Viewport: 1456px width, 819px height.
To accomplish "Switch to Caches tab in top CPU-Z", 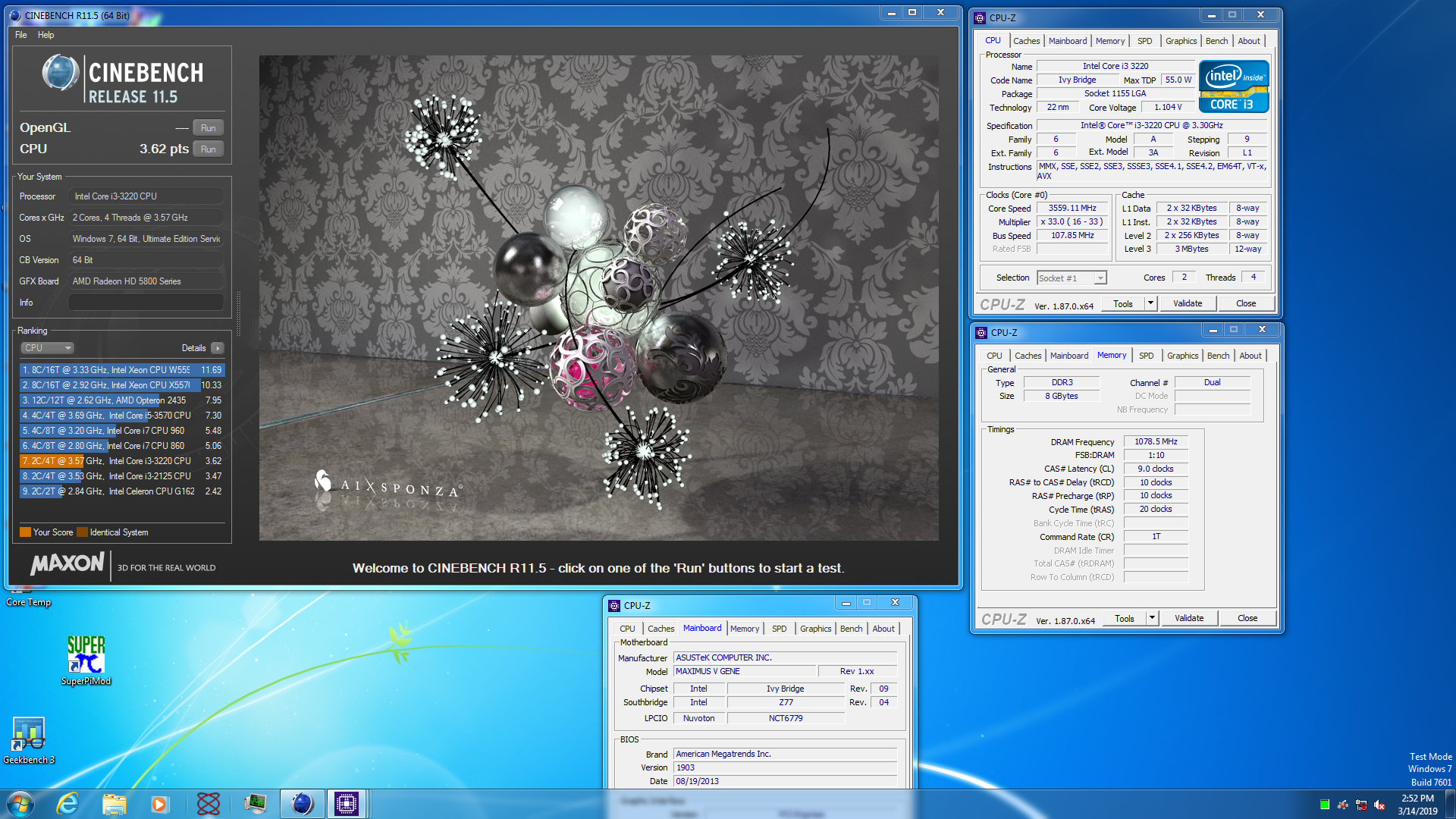I will point(1026,41).
